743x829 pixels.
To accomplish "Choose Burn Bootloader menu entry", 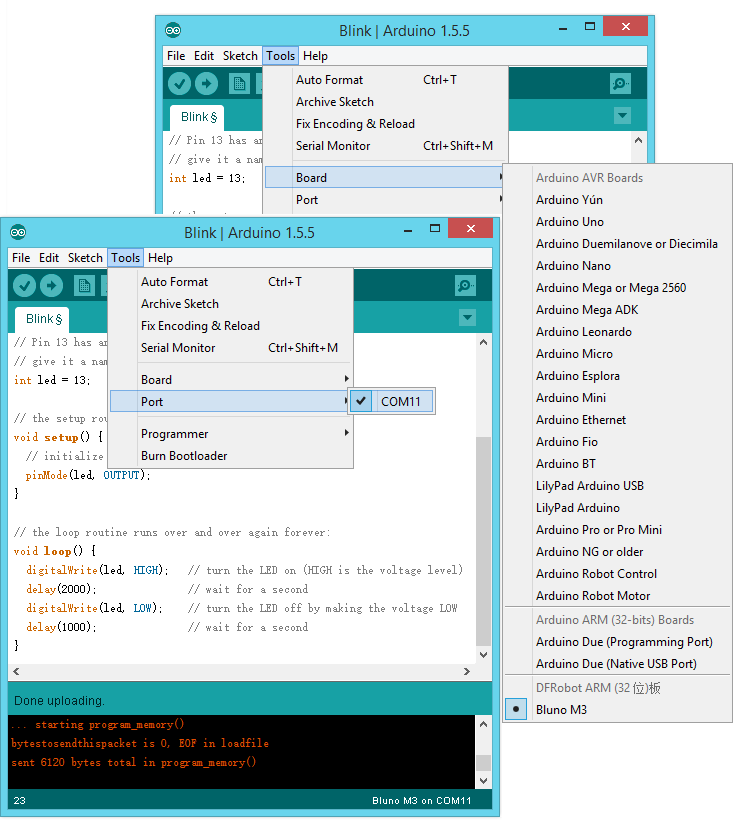I will [x=231, y=456].
